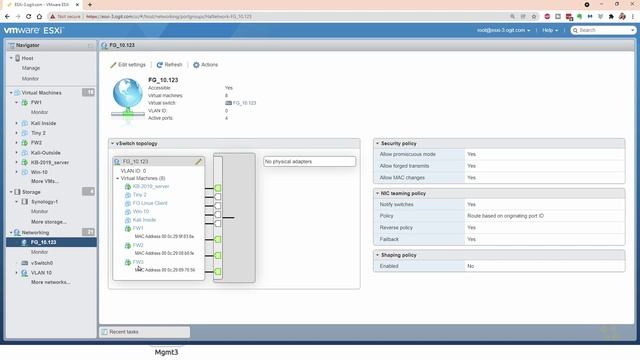Click green port for KB-2019_server

218,188
